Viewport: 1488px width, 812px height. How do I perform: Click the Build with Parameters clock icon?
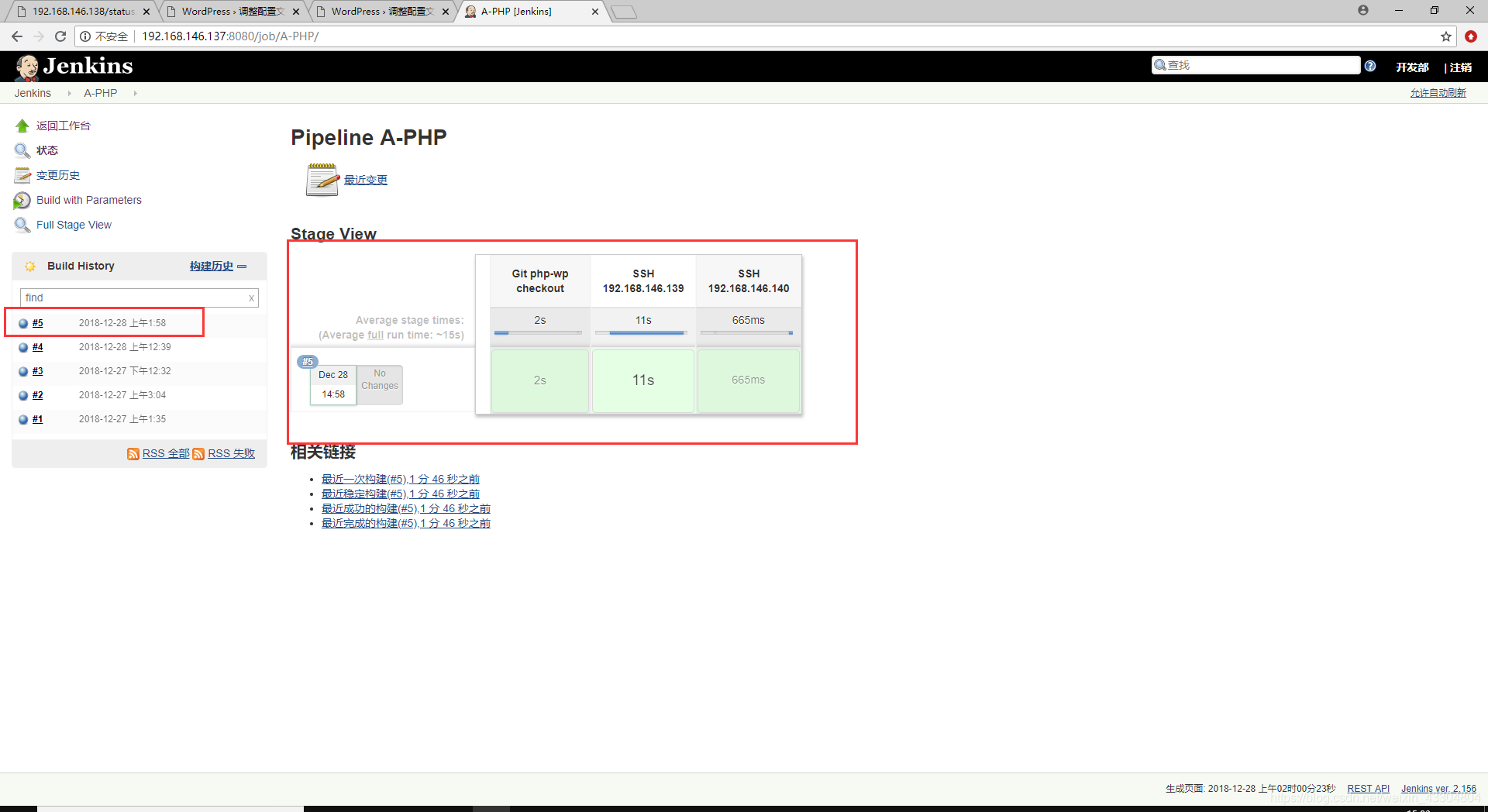coord(22,200)
